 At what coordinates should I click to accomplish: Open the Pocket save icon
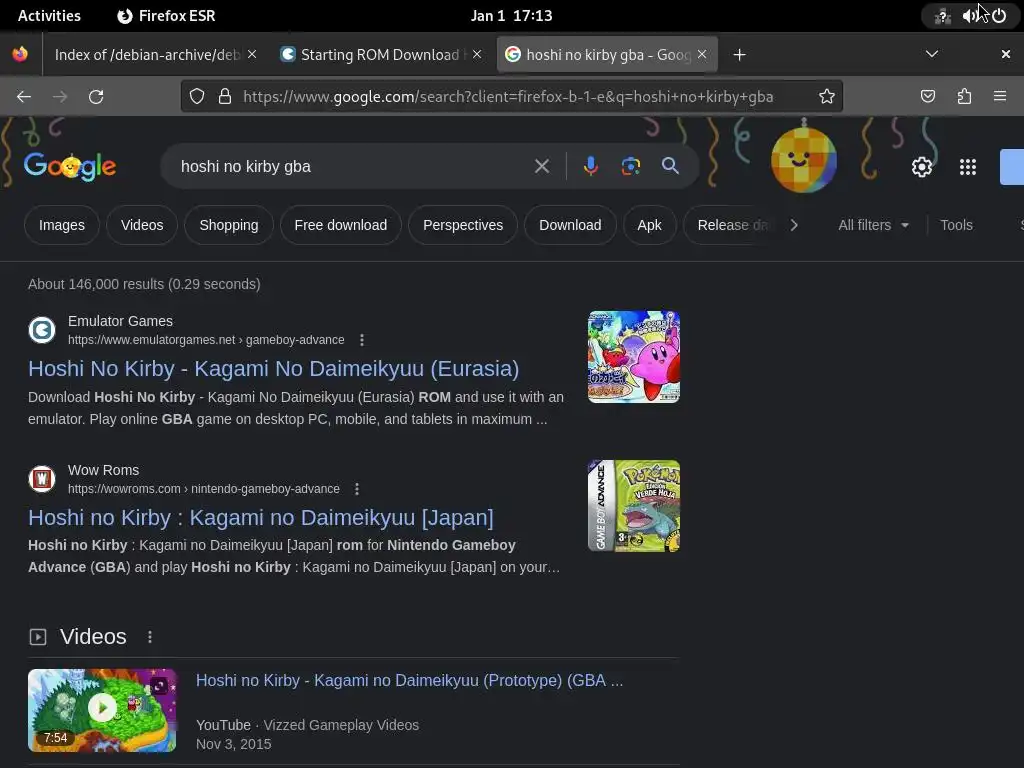(927, 97)
